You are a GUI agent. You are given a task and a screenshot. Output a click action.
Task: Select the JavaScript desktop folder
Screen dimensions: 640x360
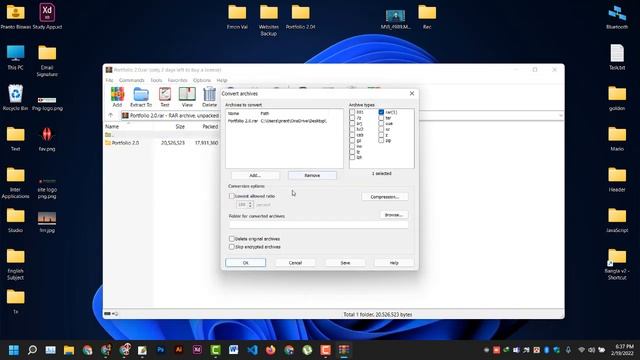click(617, 220)
